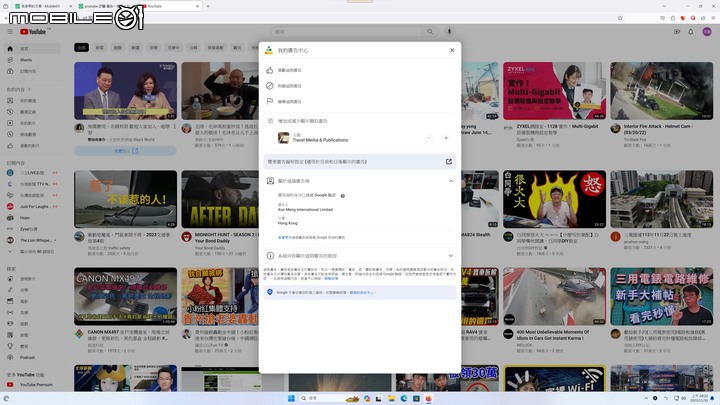The image size is (720, 405).
Task: Expand the 'Your content' chevron in sidebar
Action: [x=29, y=90]
